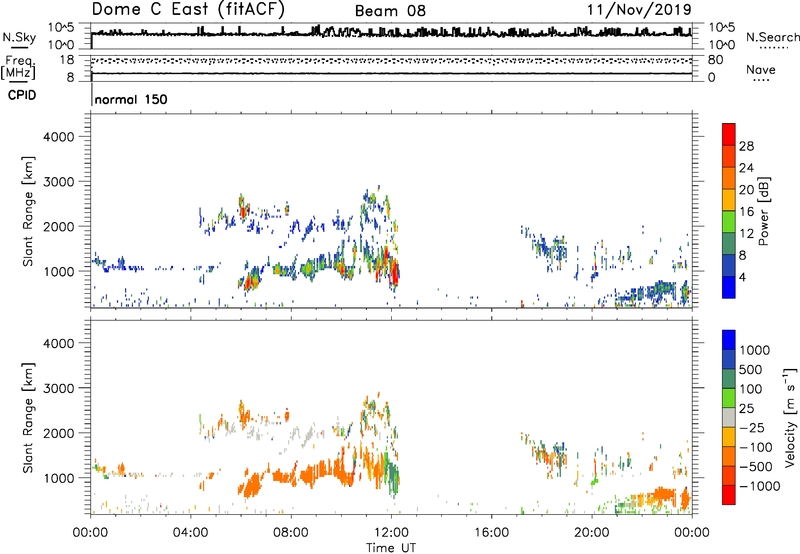
Task: Click the '4000' range tick in power panel
Action: pos(58,137)
